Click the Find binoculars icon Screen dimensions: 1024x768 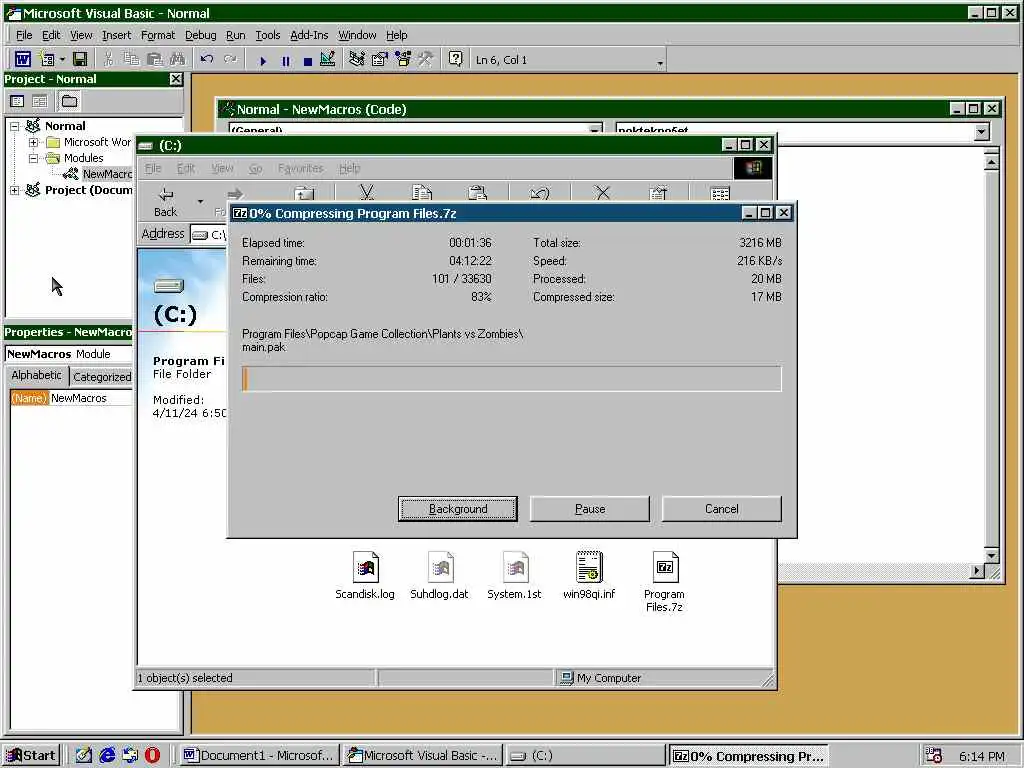(177, 59)
